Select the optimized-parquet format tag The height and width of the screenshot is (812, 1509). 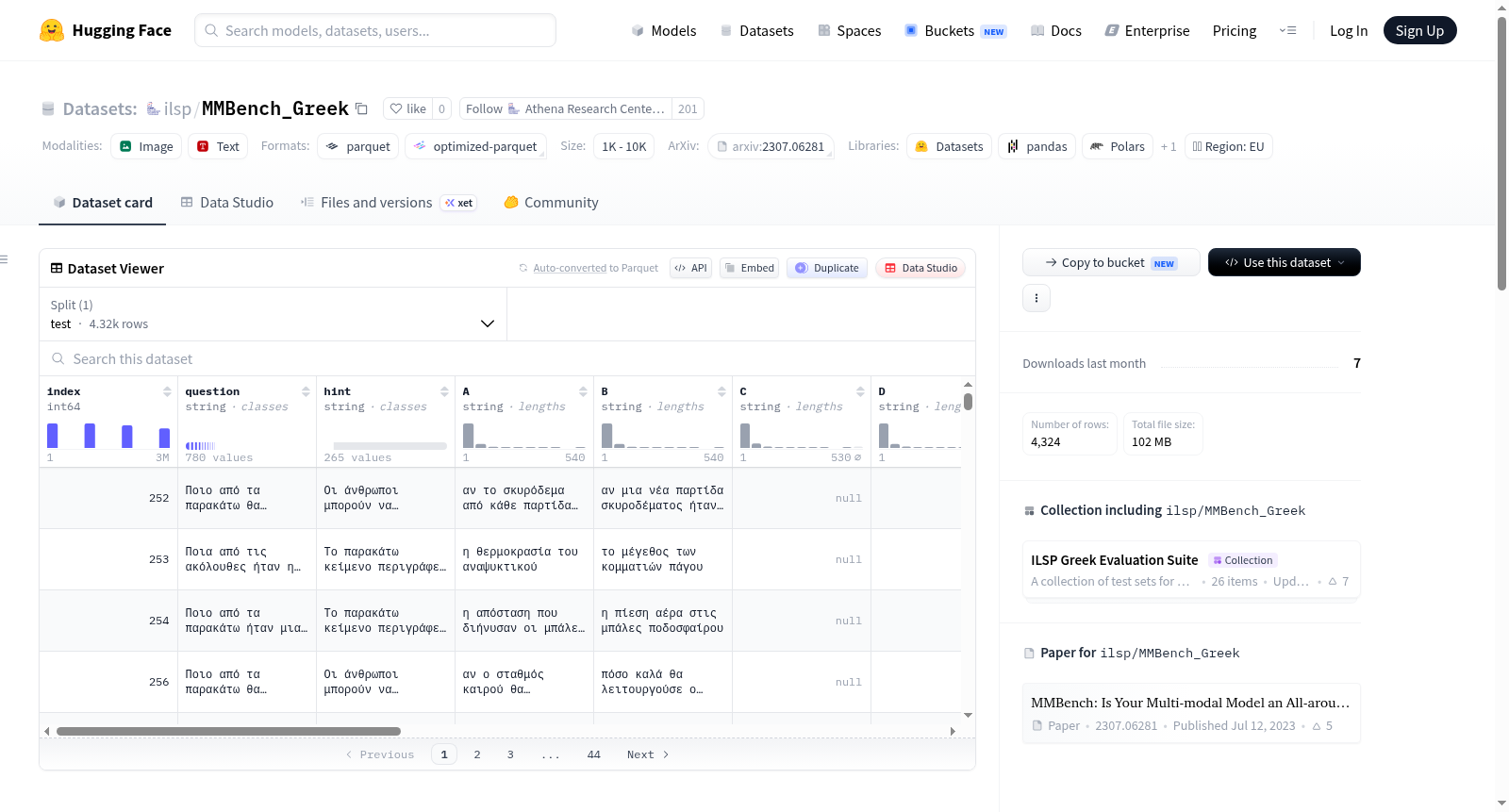click(x=475, y=146)
